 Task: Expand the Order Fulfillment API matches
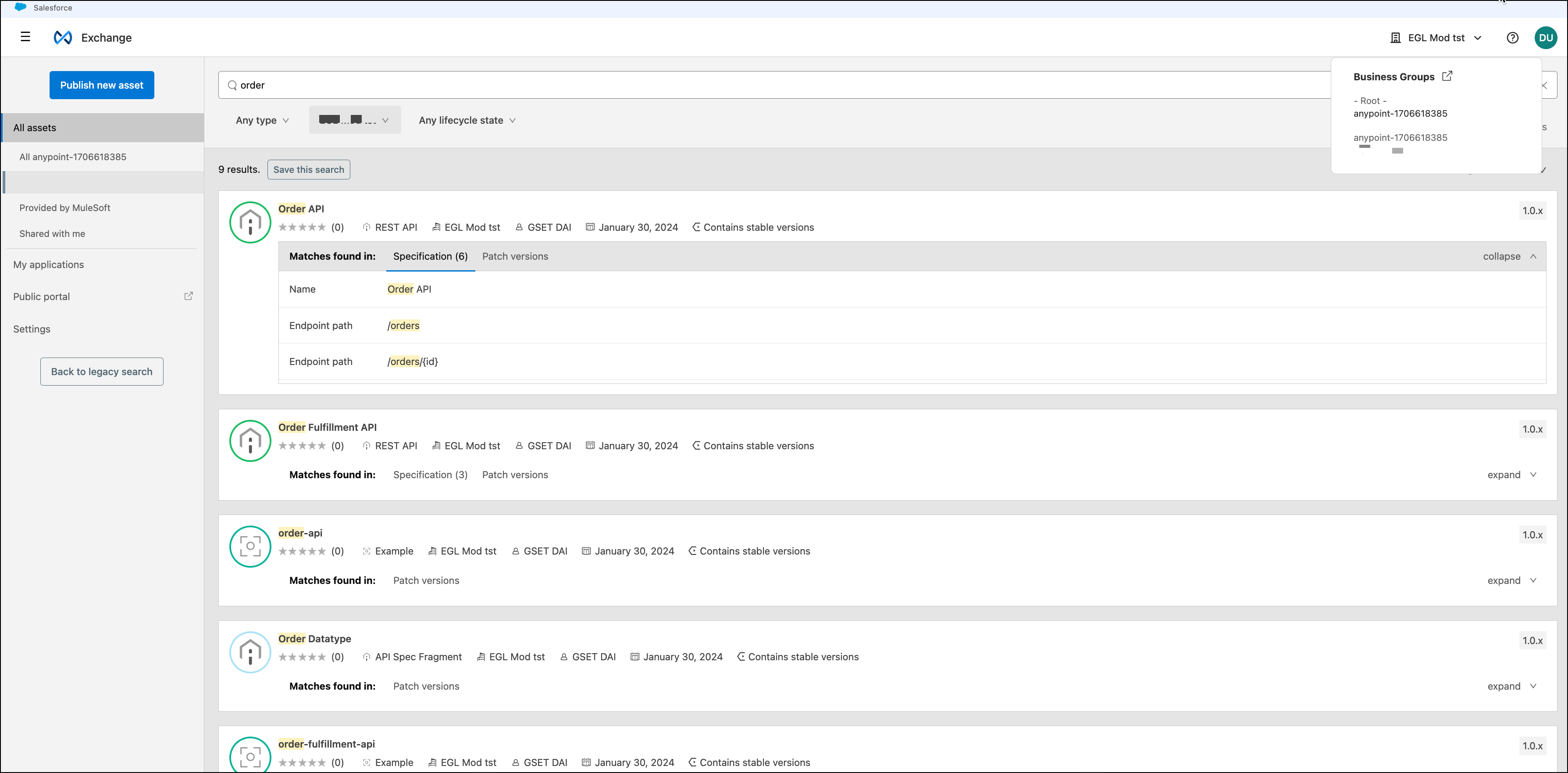pos(1512,475)
